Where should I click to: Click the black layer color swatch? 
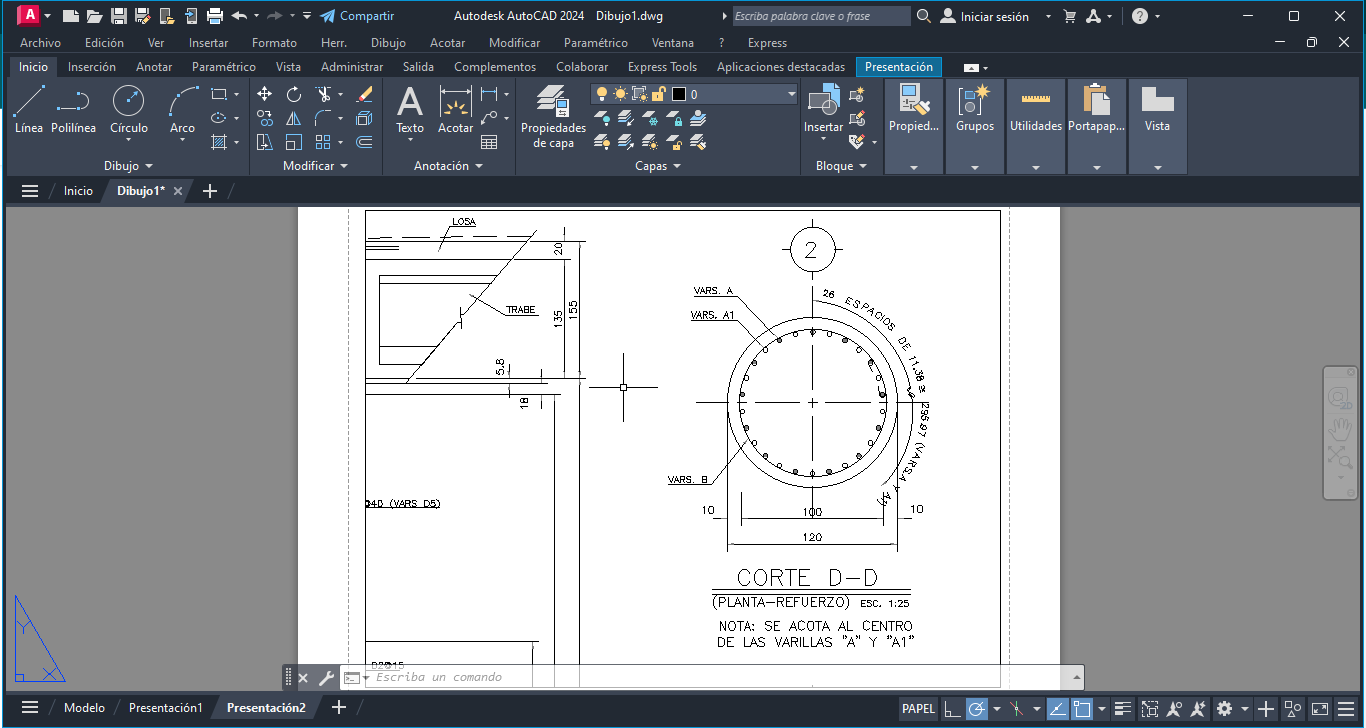[x=679, y=94]
